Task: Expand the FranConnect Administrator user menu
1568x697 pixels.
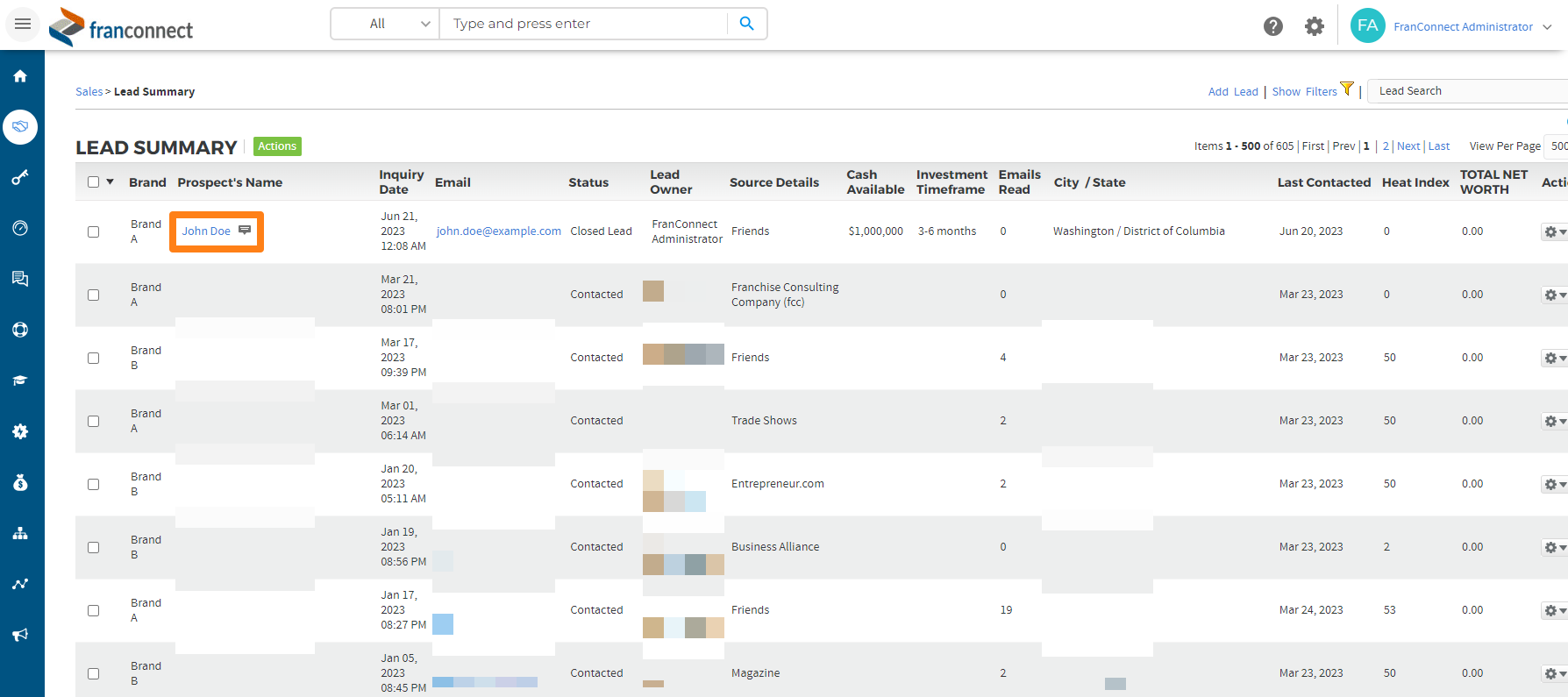Action: pyautogui.click(x=1547, y=27)
